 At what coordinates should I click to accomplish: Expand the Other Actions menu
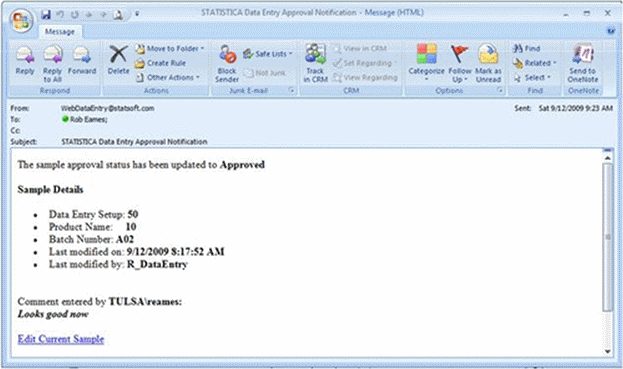click(168, 77)
